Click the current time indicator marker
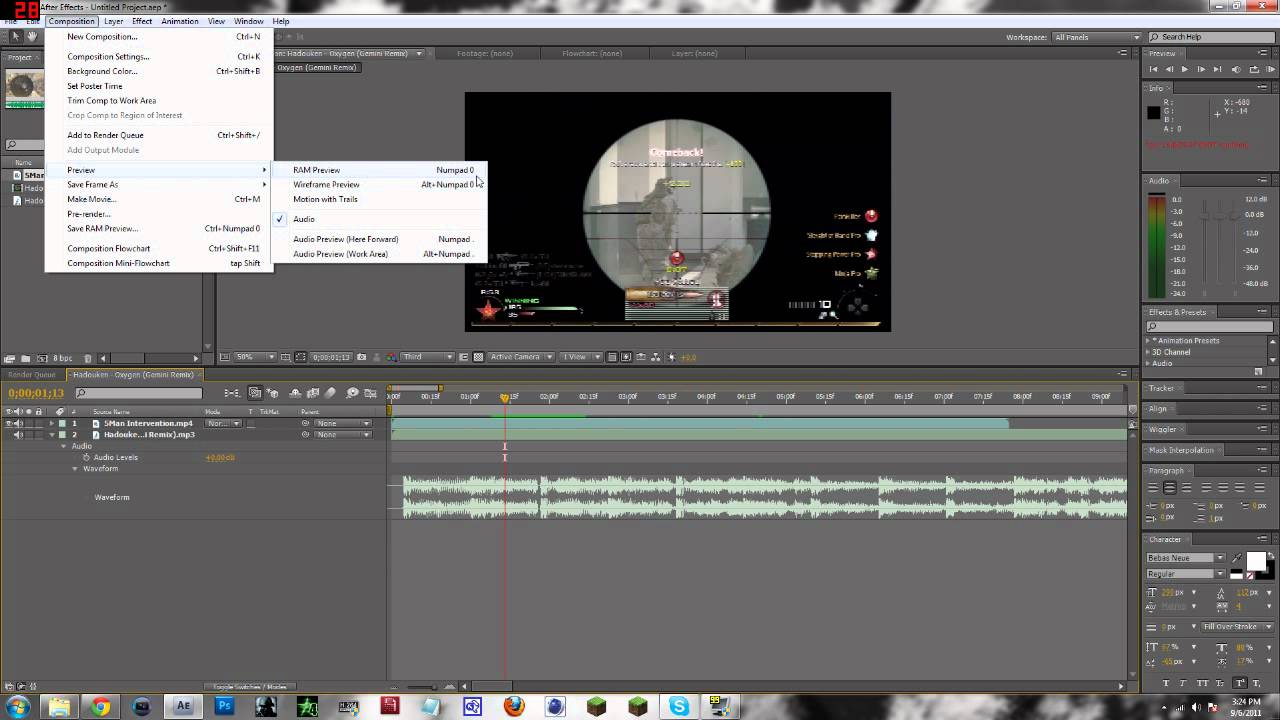This screenshot has width=1280, height=720. (x=505, y=397)
